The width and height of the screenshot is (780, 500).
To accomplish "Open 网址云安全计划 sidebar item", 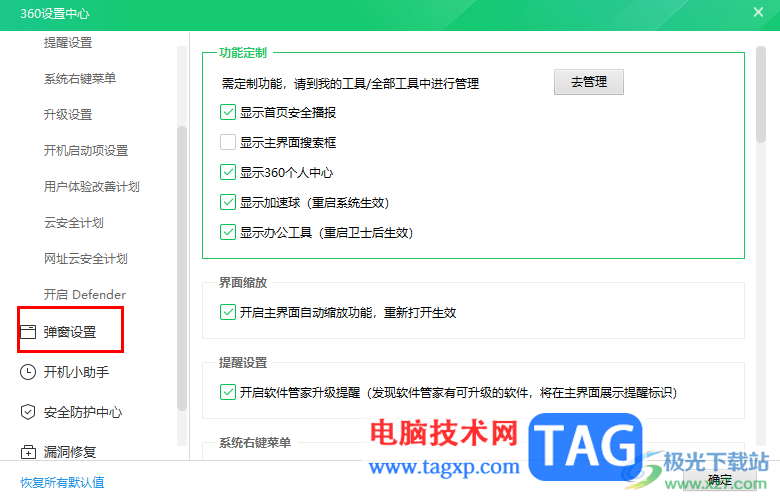I will [x=86, y=259].
